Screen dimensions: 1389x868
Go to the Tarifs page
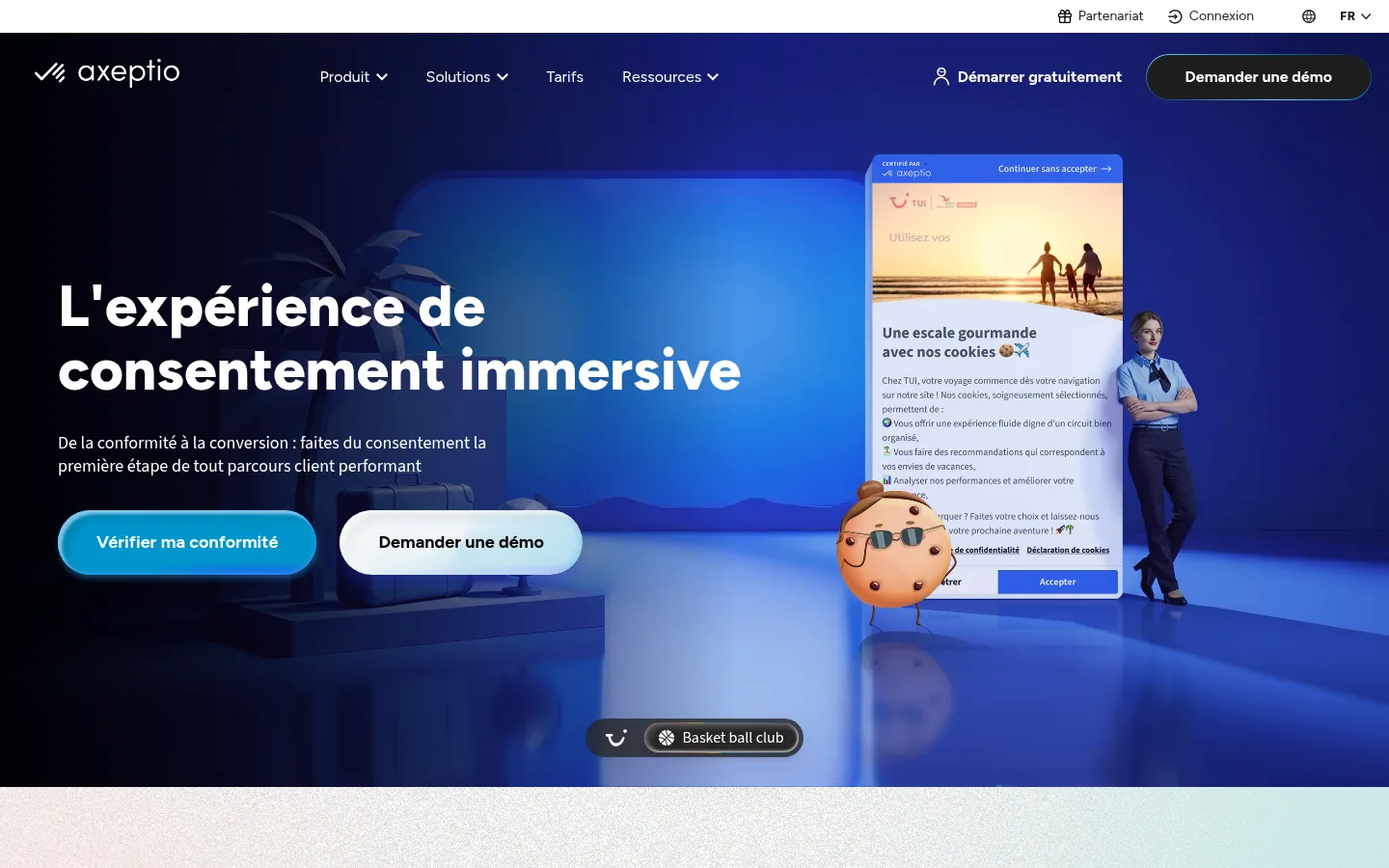[564, 77]
